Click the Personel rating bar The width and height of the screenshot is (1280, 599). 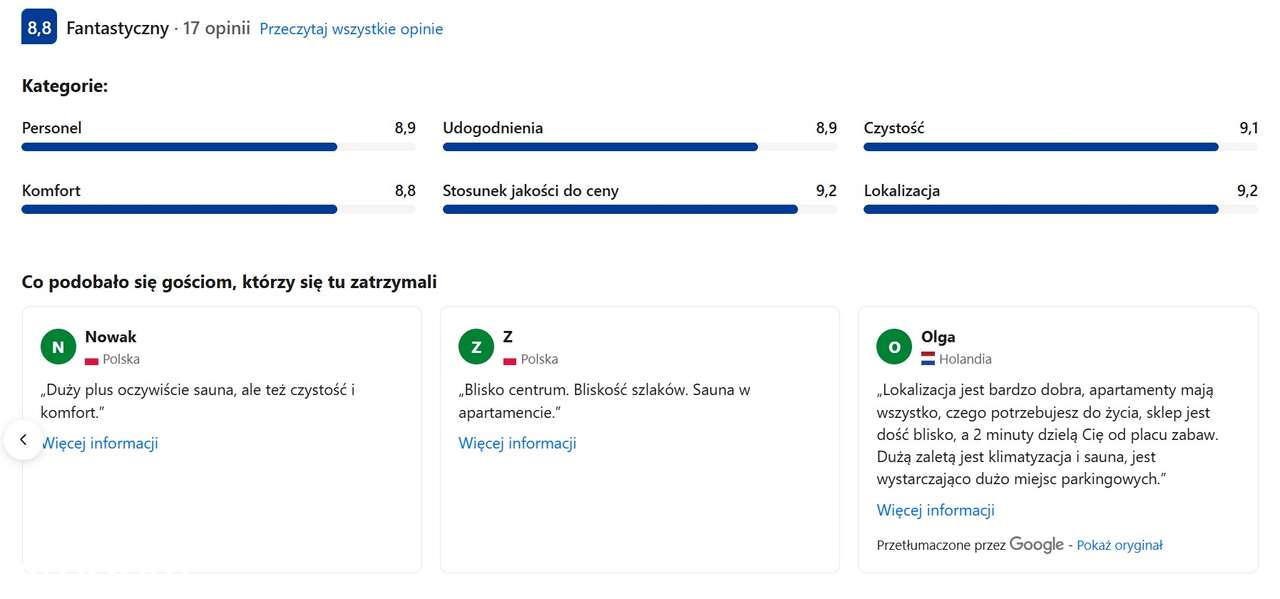(218, 147)
